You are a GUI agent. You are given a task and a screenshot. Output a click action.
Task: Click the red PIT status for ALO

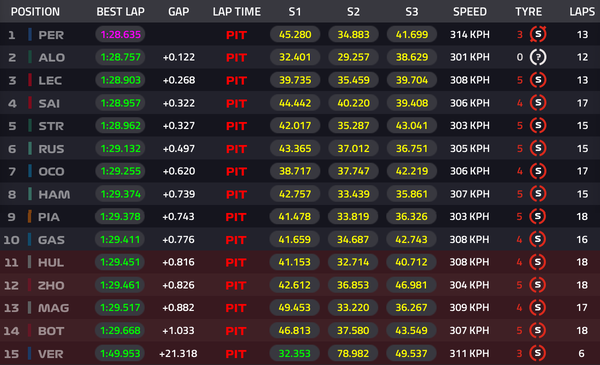(x=236, y=58)
